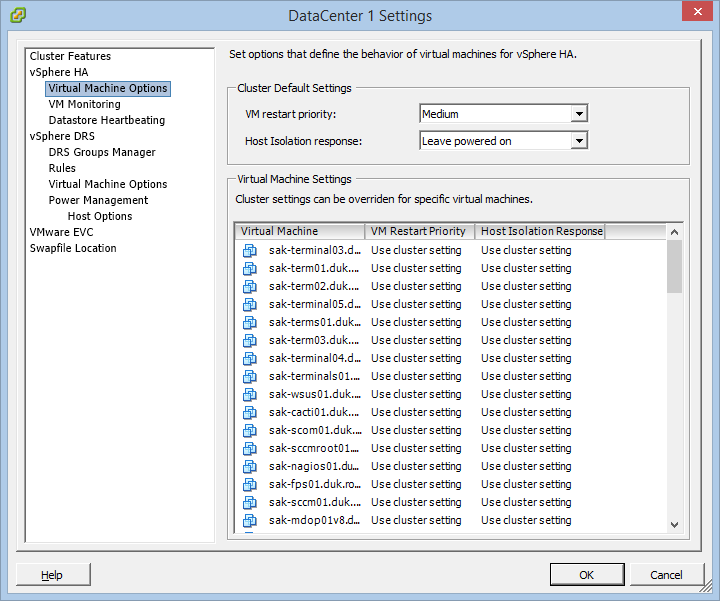Image resolution: width=720 pixels, height=601 pixels.
Task: Sort by the VM Restart Priority column header
Action: pyautogui.click(x=419, y=231)
